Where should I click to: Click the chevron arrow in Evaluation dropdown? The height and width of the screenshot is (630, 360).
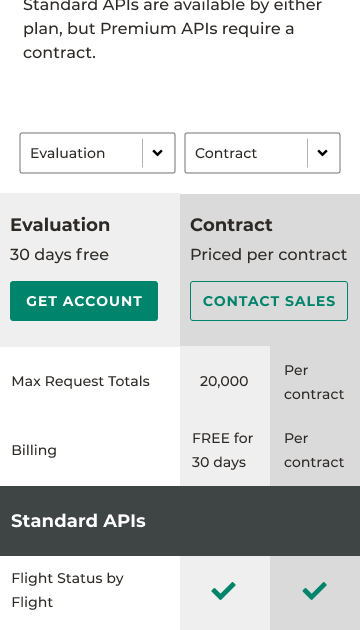[x=158, y=153]
